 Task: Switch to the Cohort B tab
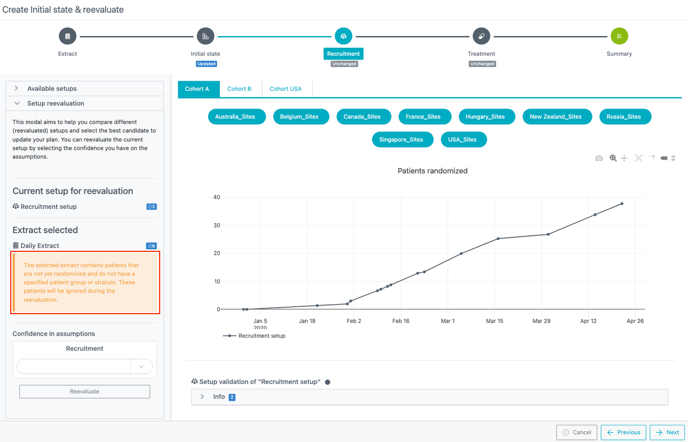pos(239,88)
